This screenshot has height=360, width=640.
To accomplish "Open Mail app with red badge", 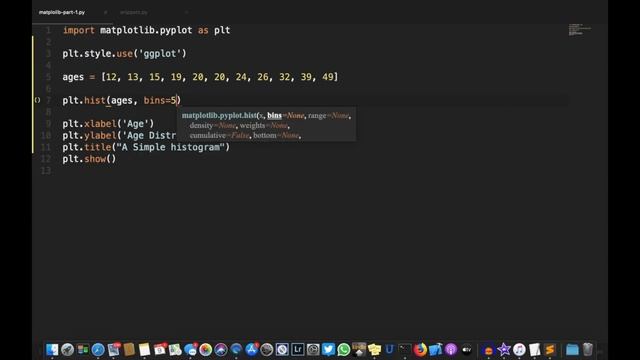I will pyautogui.click(x=114, y=349).
